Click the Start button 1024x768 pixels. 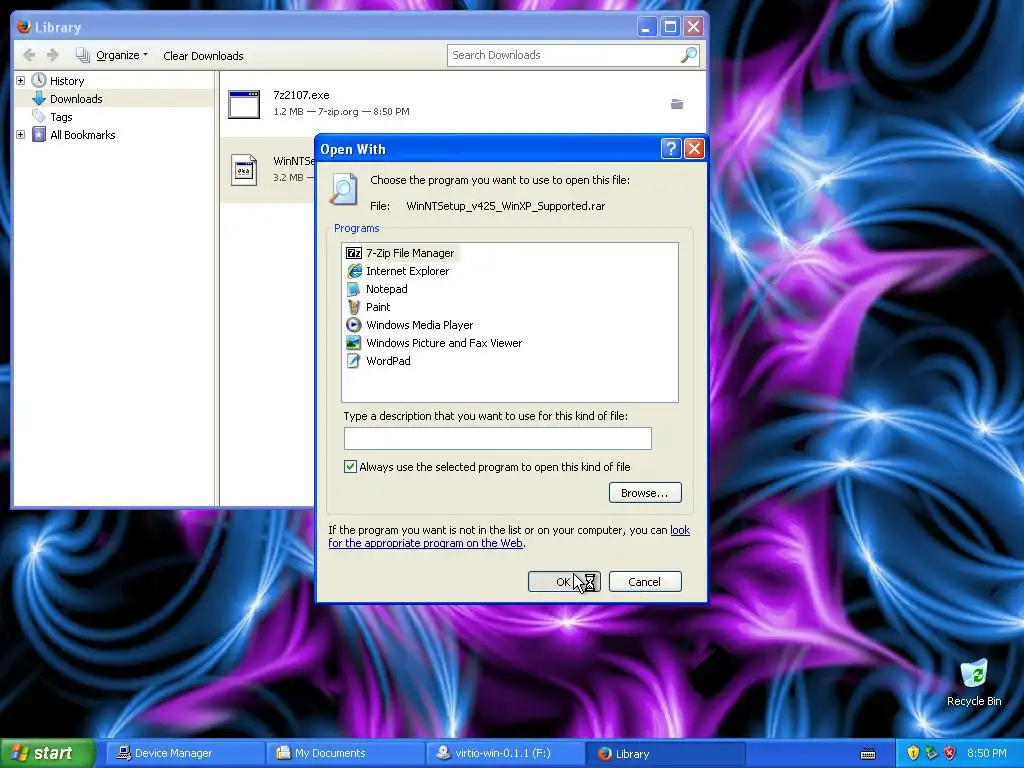(47, 753)
